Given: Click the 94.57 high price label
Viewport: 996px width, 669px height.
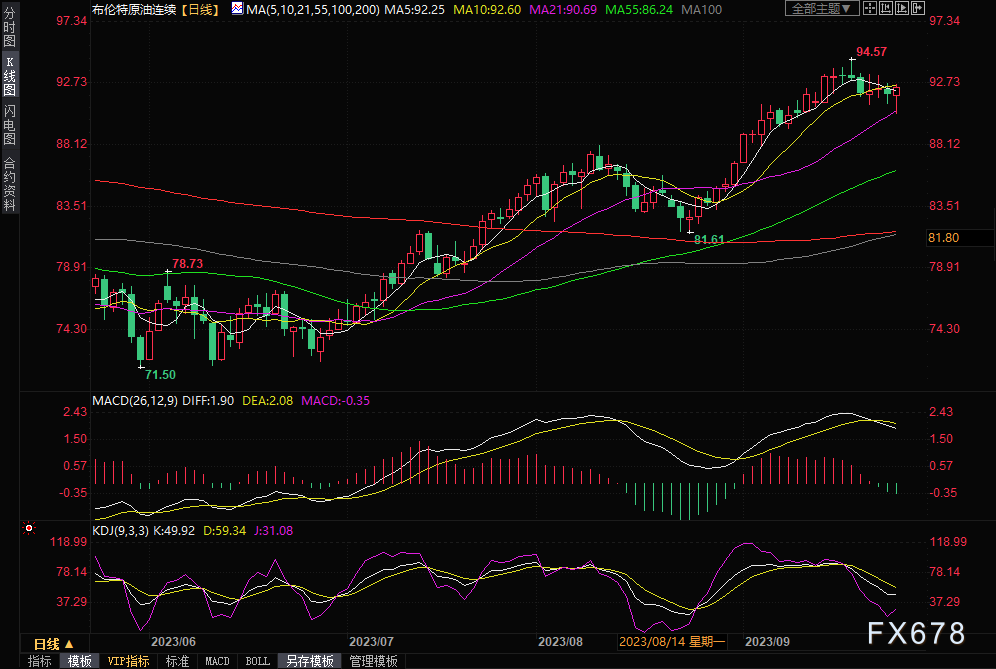Looking at the screenshot, I should [x=872, y=52].
